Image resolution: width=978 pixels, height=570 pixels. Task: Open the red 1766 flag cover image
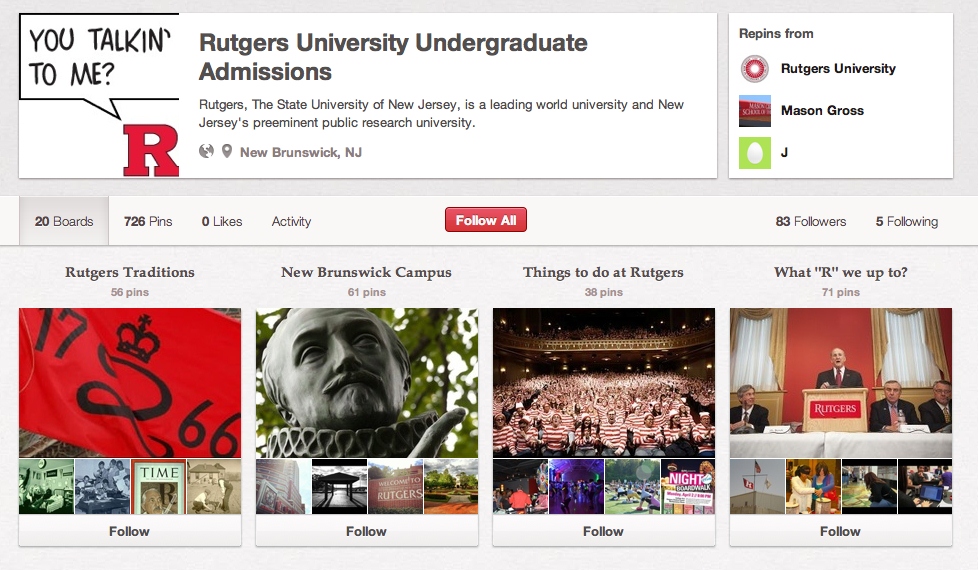coord(130,382)
